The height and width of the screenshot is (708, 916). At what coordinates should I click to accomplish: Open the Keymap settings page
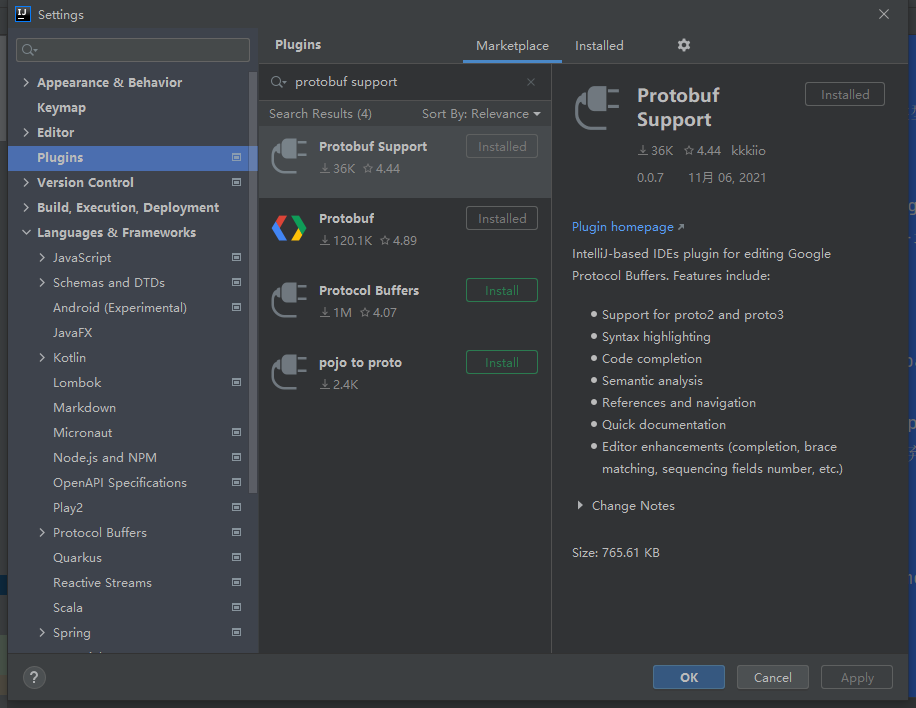61,107
